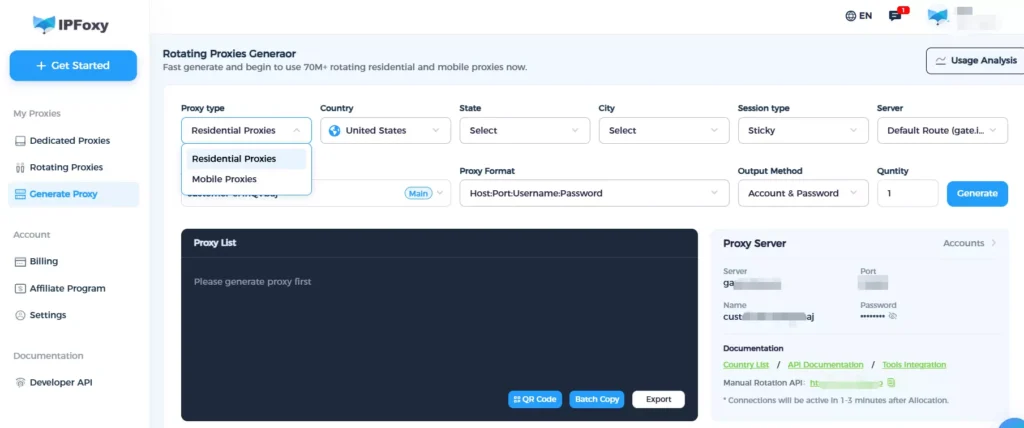Open the Proxy Format dropdown
Screen dimensions: 1024x428
coord(593,193)
